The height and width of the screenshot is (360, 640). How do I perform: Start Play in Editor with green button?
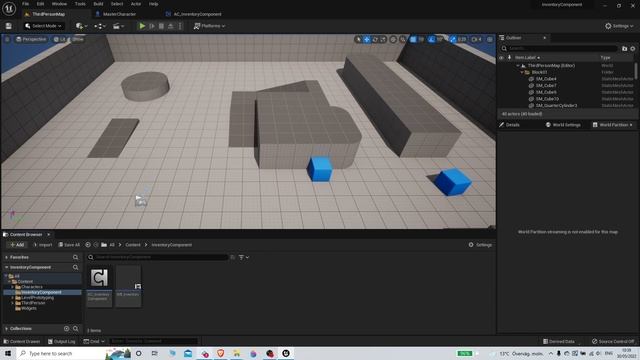(x=142, y=26)
